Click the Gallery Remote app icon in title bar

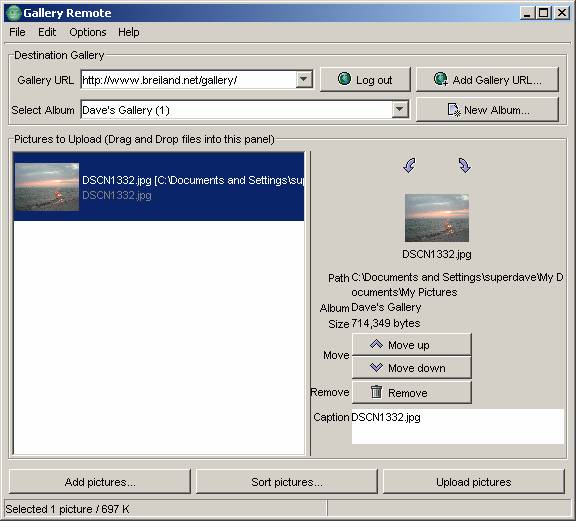[x=14, y=13]
